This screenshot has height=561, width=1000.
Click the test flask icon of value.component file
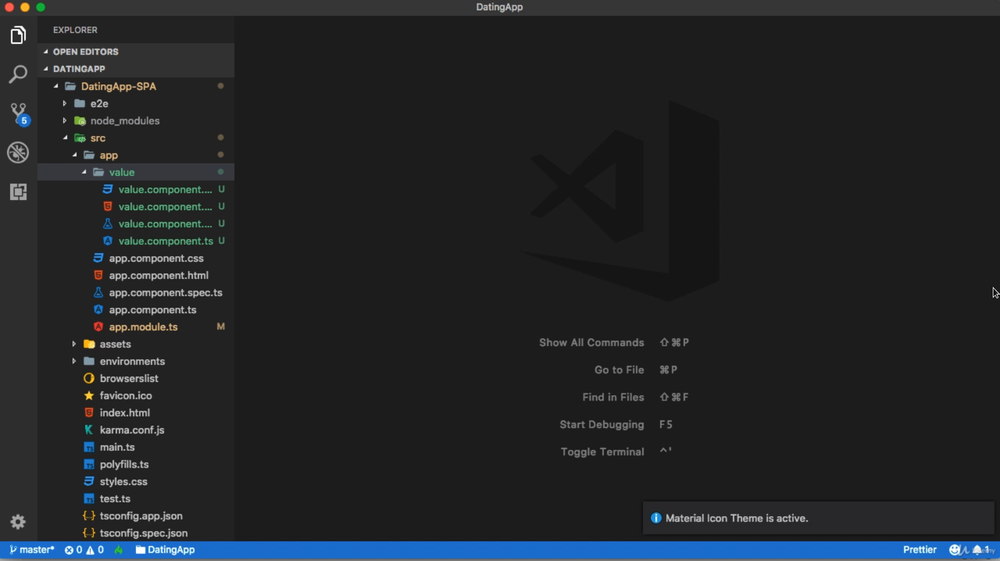click(107, 224)
